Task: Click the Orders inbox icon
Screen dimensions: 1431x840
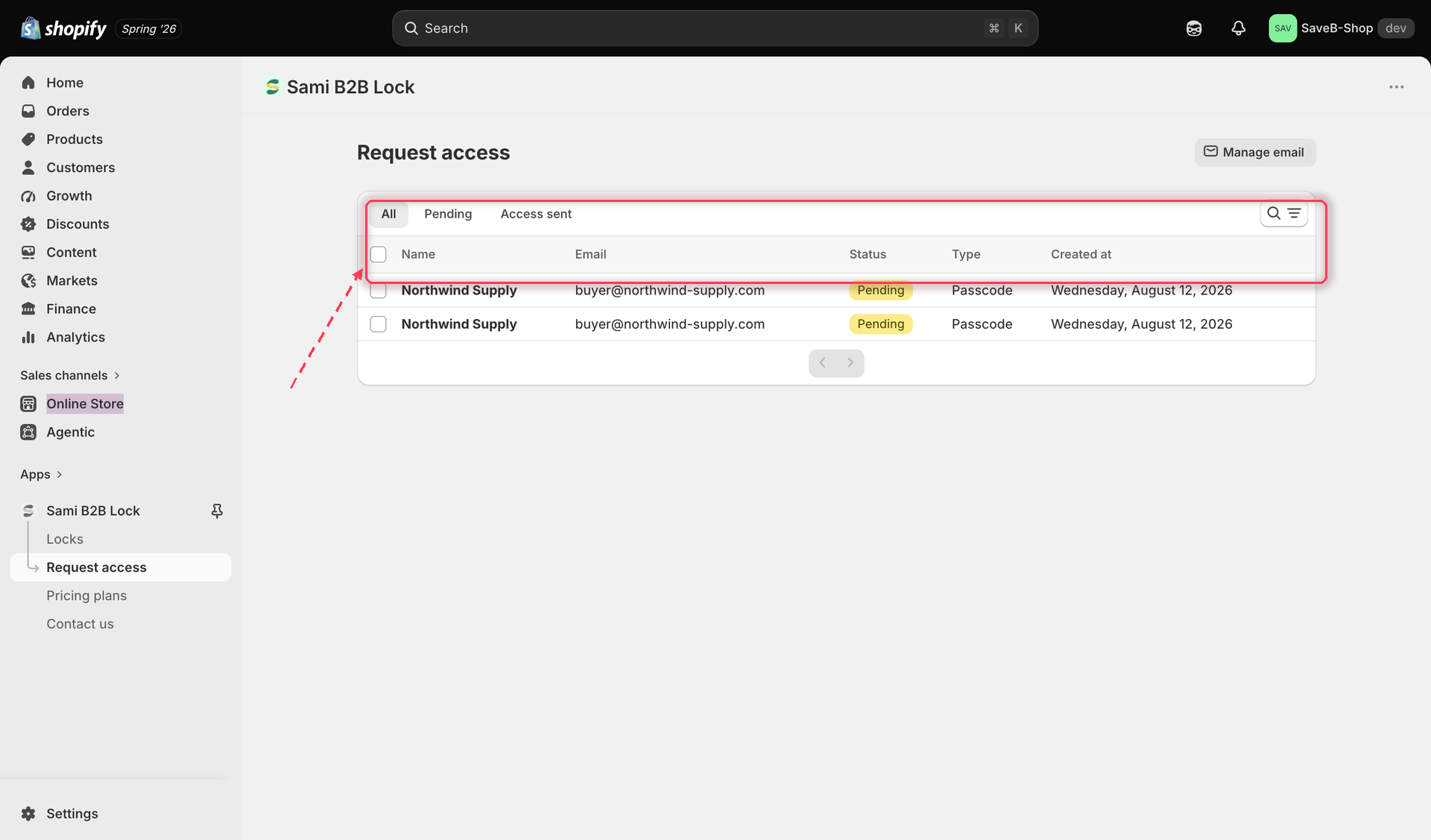Action: tap(28, 111)
